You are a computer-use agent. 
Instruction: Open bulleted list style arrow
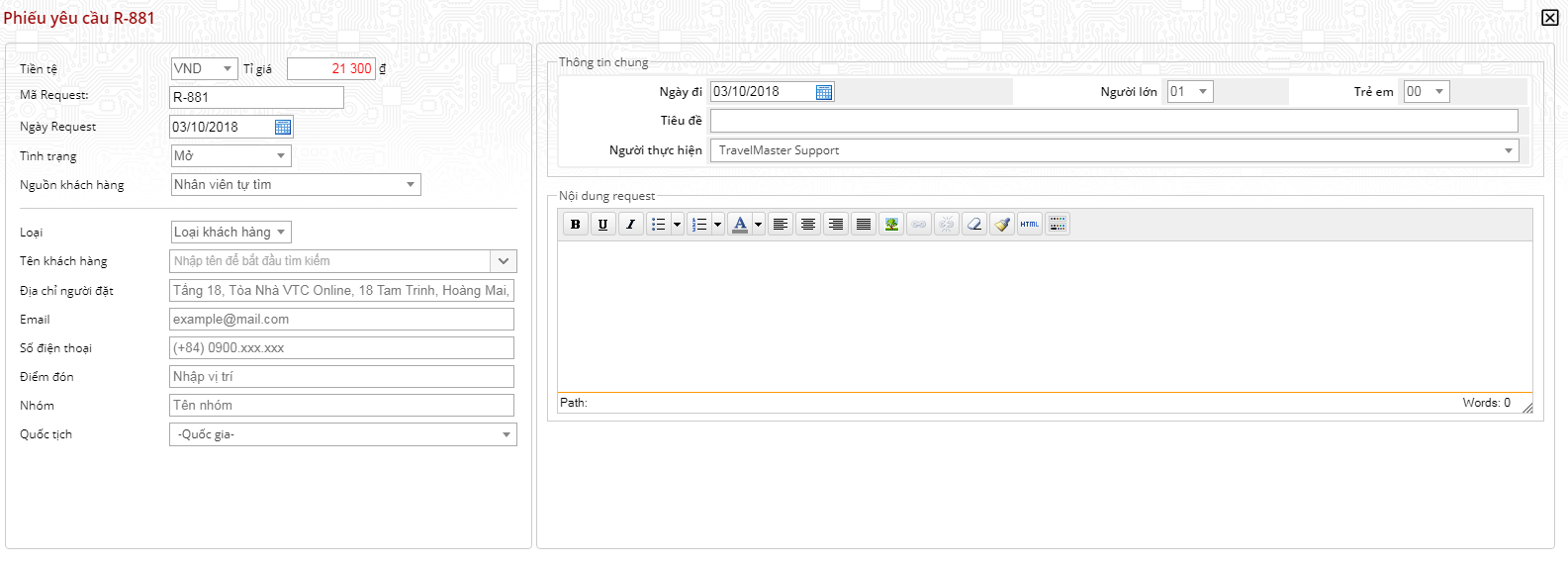(678, 225)
